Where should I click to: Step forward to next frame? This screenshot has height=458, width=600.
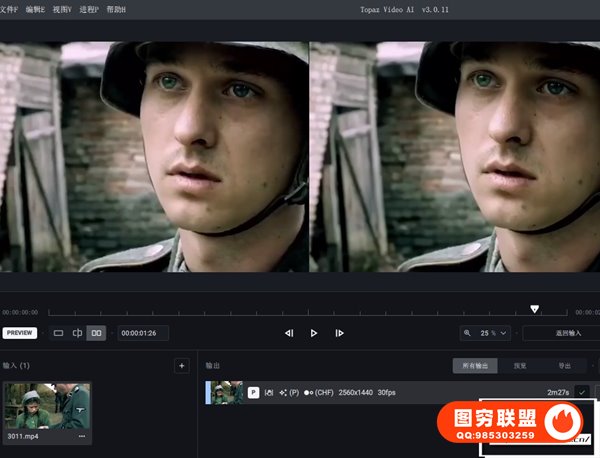340,333
